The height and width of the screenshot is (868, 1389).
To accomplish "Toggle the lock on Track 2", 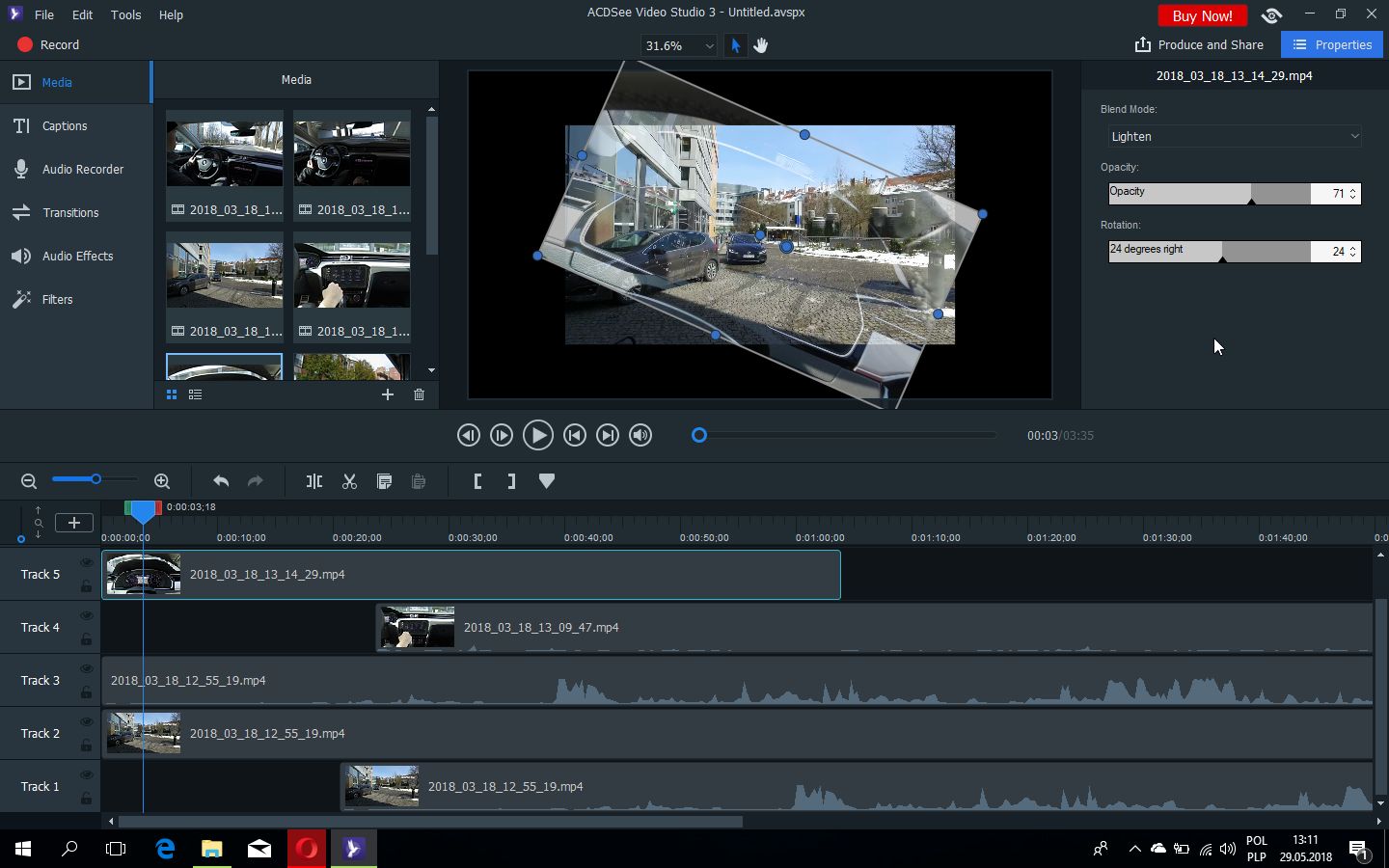I will click(86, 746).
